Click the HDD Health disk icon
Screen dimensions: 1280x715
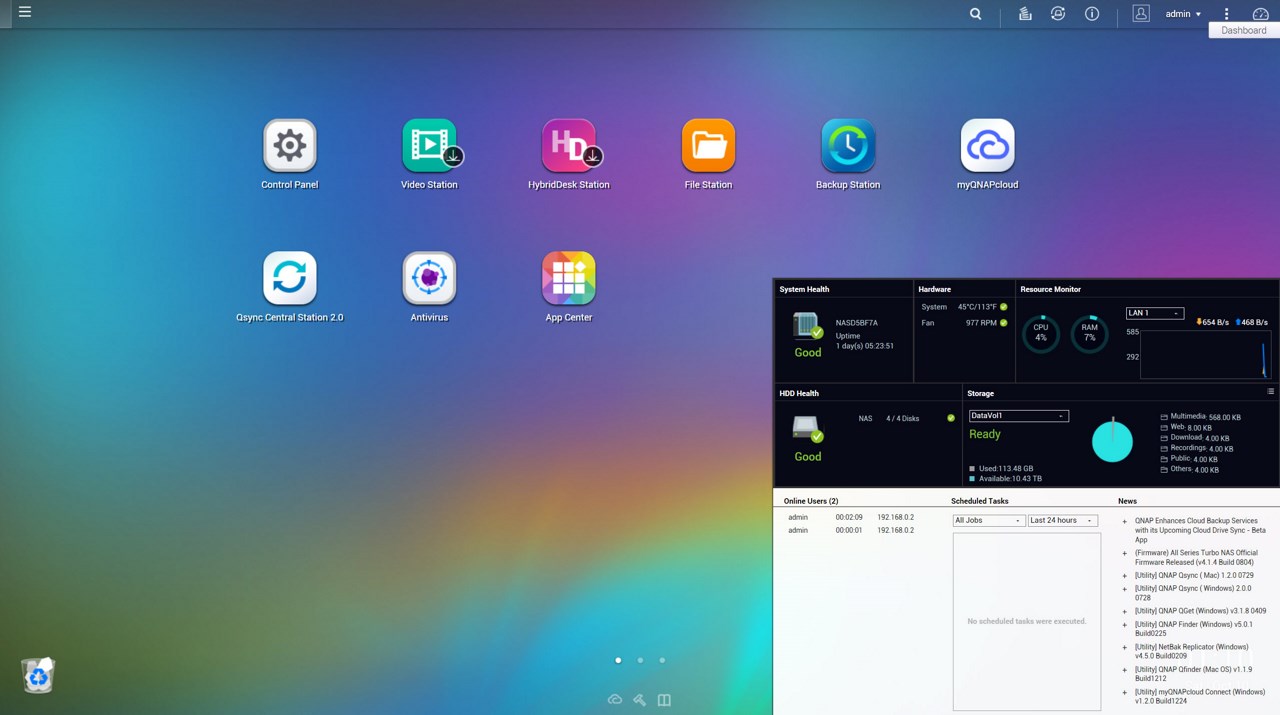pos(807,429)
